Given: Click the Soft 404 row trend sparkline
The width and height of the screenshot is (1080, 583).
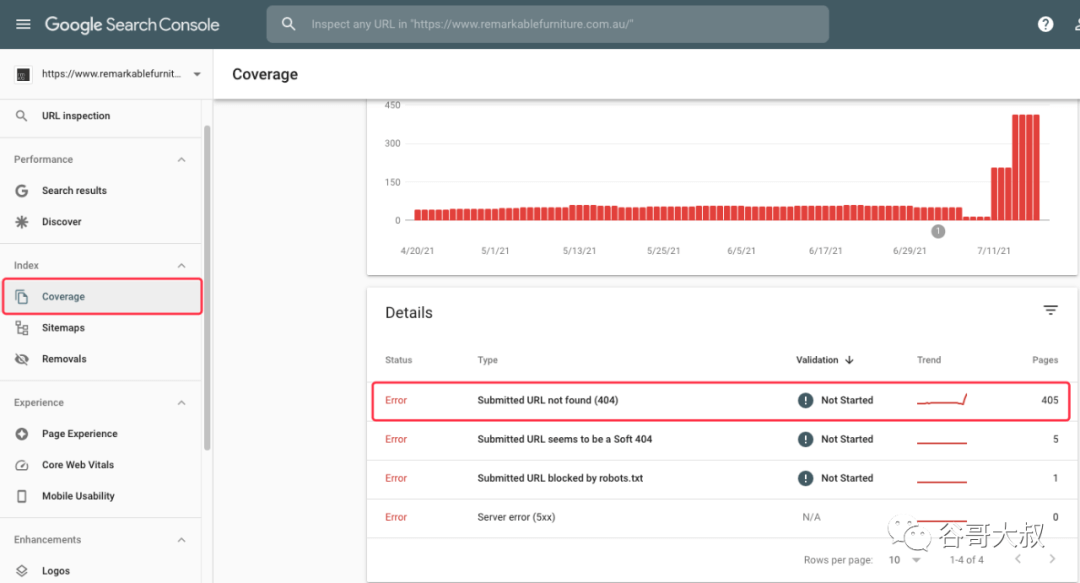Looking at the screenshot, I should pos(942,442).
